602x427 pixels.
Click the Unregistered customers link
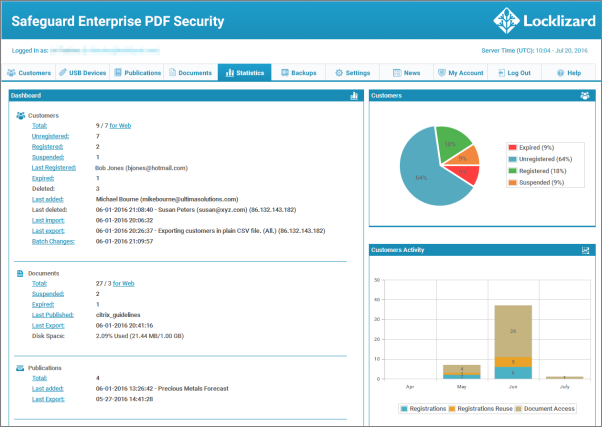coord(49,136)
